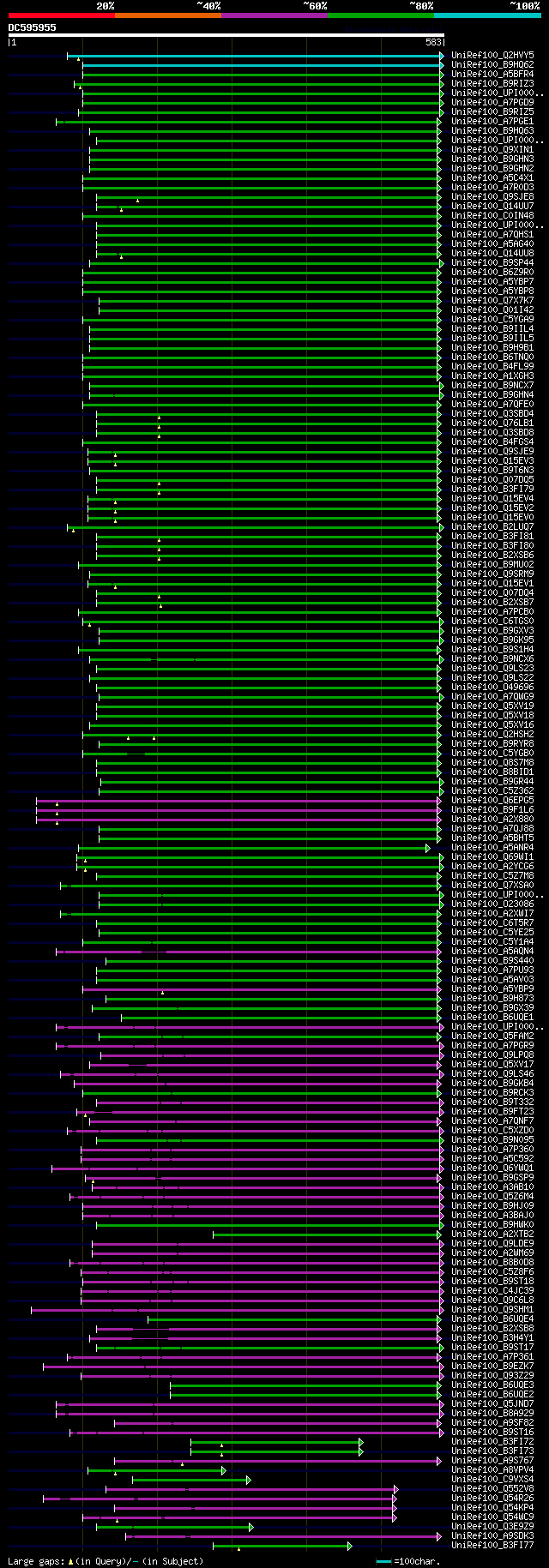
Task: Click the purple ~60% legend color segment
Action: (274, 15)
